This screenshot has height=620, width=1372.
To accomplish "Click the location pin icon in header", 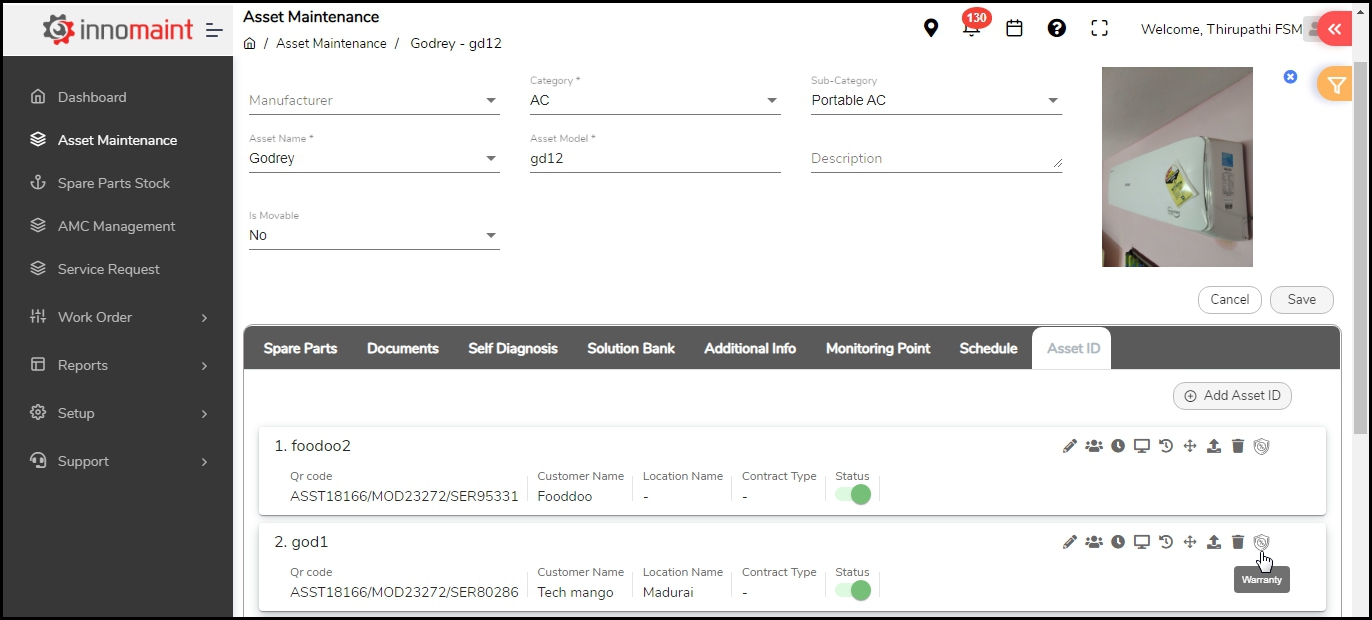I will tap(931, 28).
